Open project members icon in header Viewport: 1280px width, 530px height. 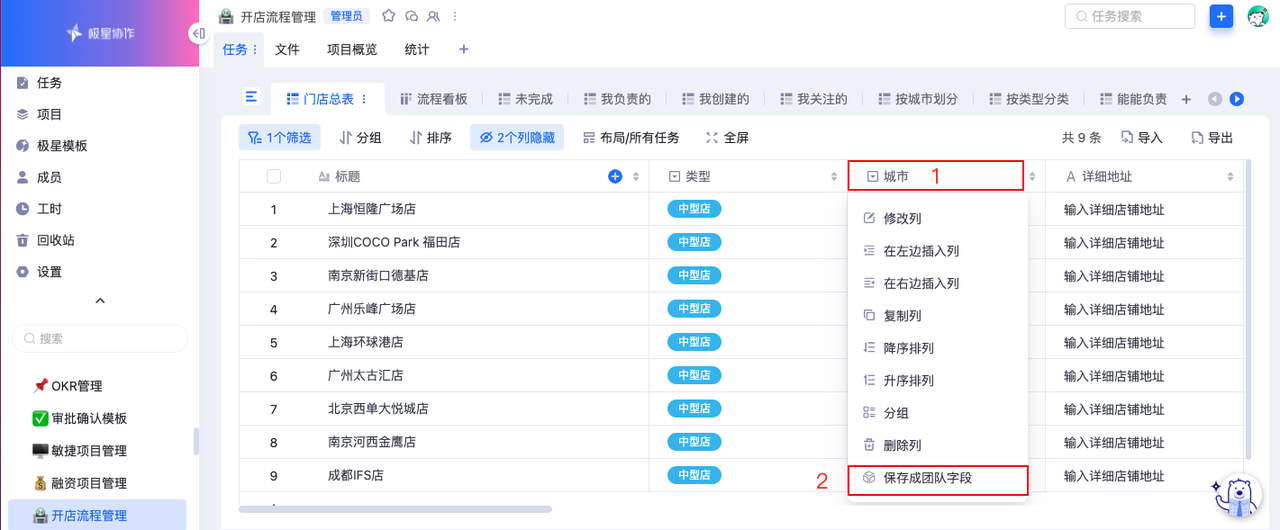[x=433, y=16]
